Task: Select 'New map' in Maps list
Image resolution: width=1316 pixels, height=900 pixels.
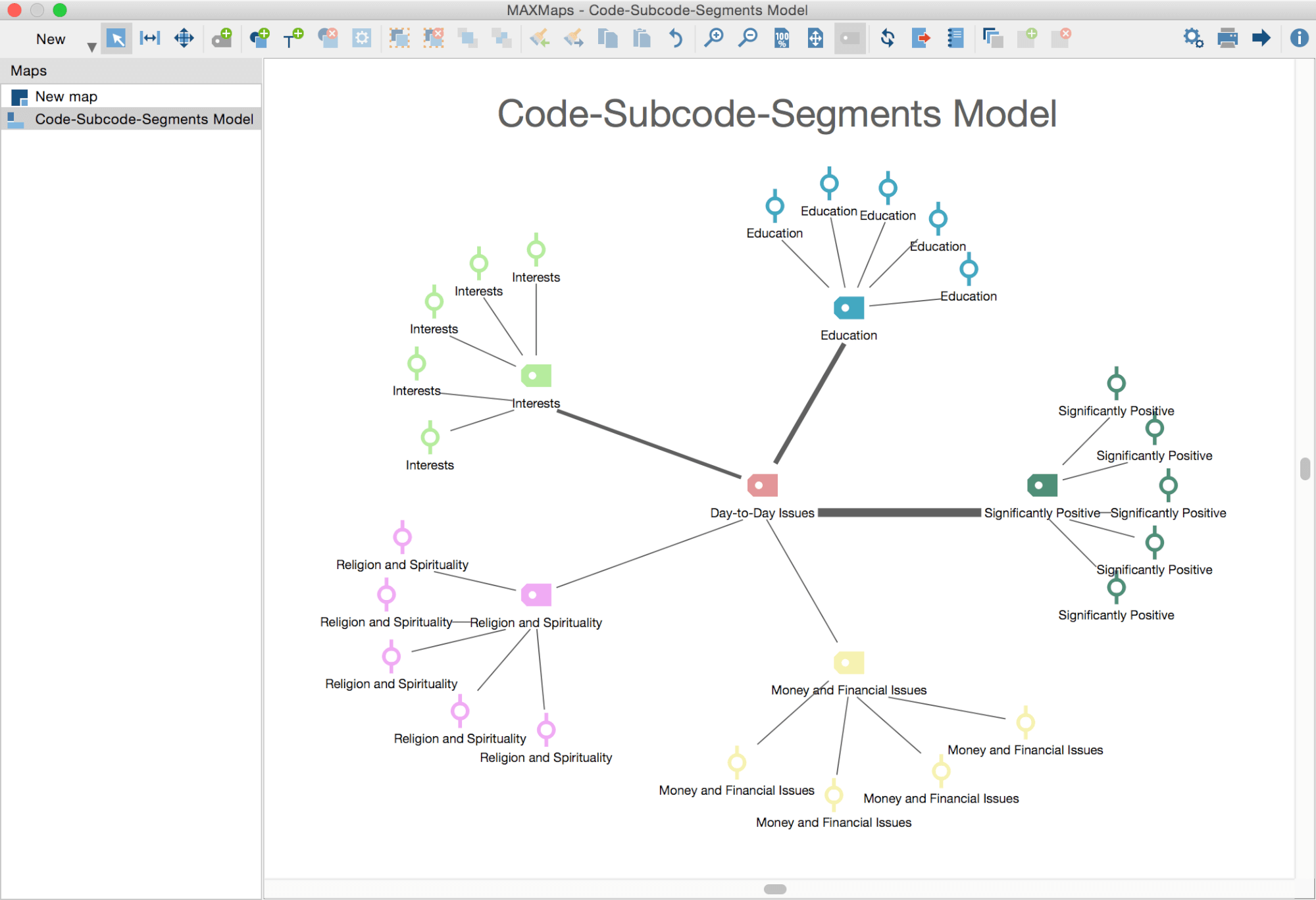Action: coord(132,97)
